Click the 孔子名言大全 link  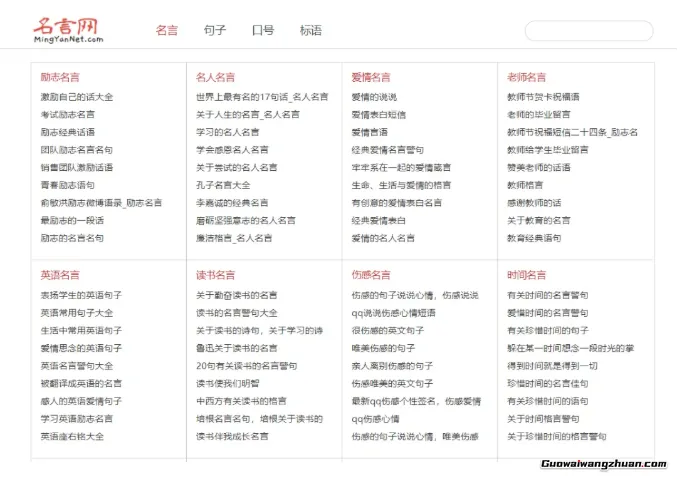223,185
